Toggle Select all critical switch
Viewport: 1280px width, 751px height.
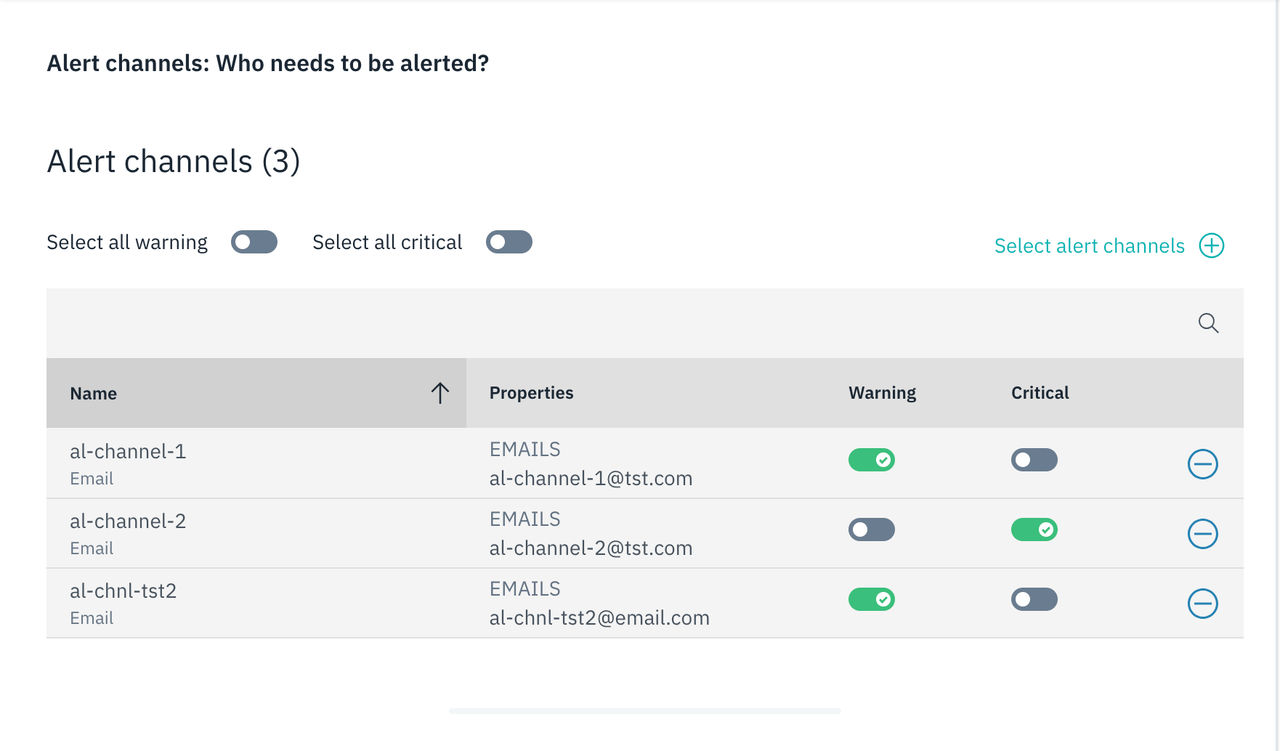(x=509, y=242)
